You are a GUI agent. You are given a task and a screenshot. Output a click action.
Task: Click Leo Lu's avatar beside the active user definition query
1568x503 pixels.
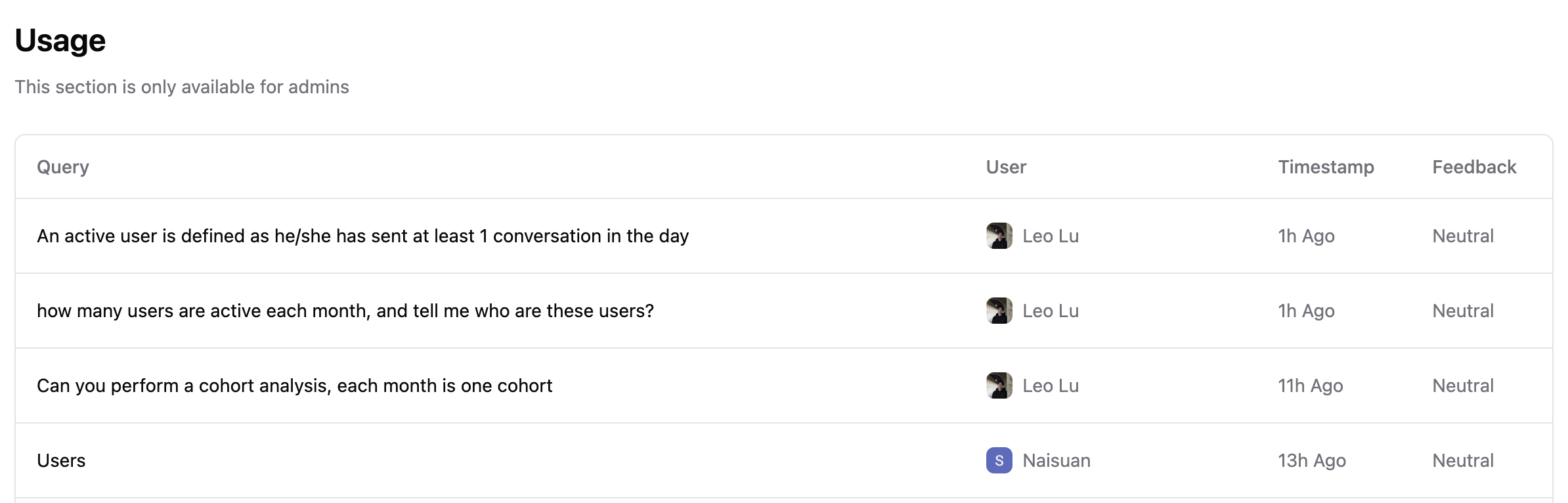(999, 236)
